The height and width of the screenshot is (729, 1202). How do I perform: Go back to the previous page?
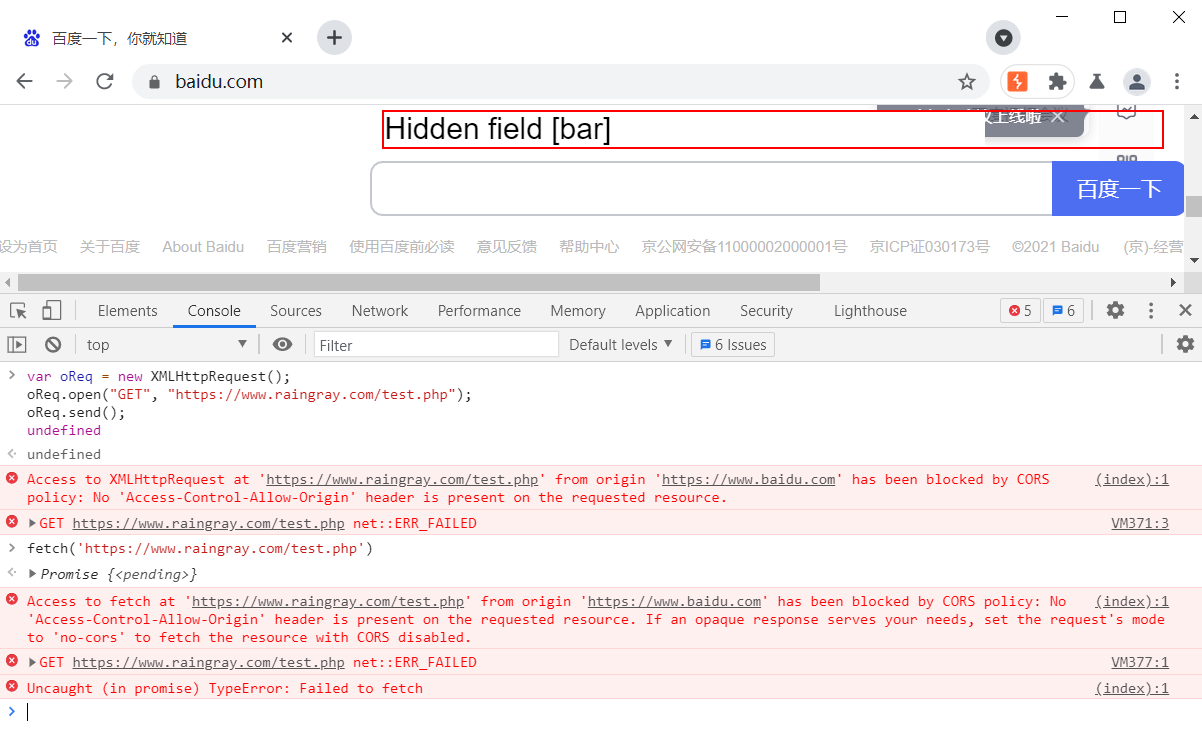click(25, 82)
